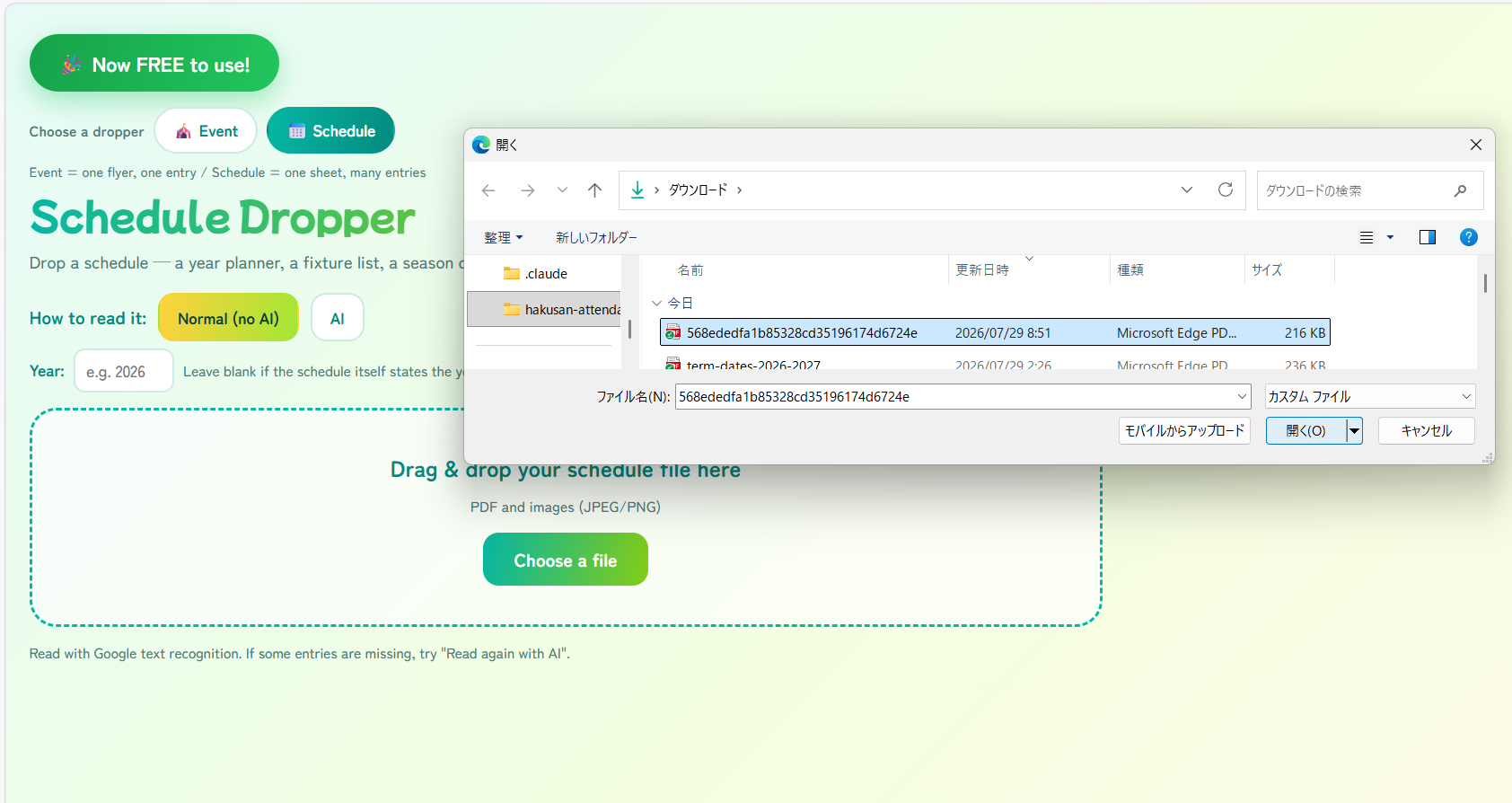Select the .claude folder
Viewport: 1512px width, 803px height.
[x=544, y=274]
